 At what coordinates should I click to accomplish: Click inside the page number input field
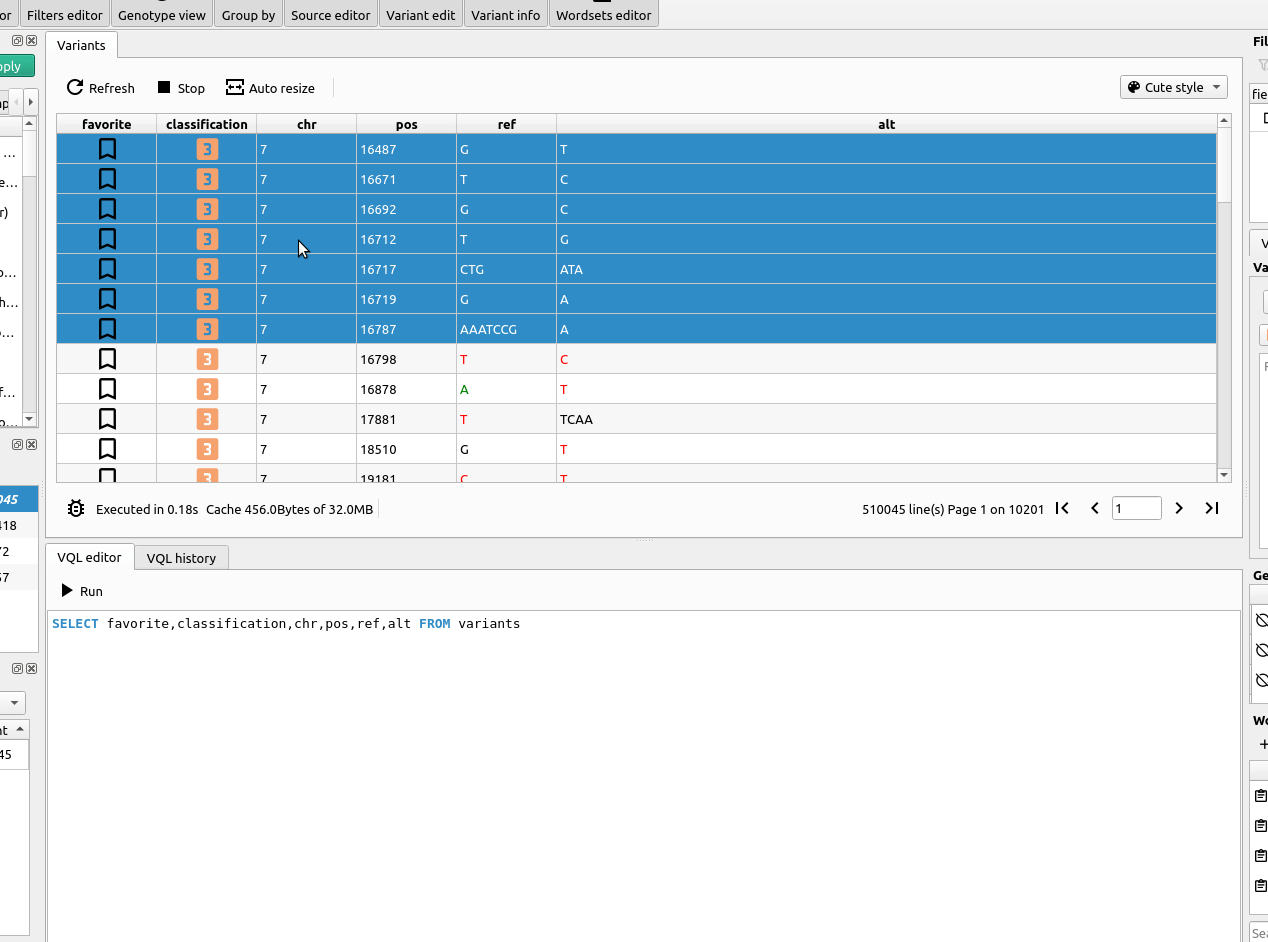[x=1136, y=508]
